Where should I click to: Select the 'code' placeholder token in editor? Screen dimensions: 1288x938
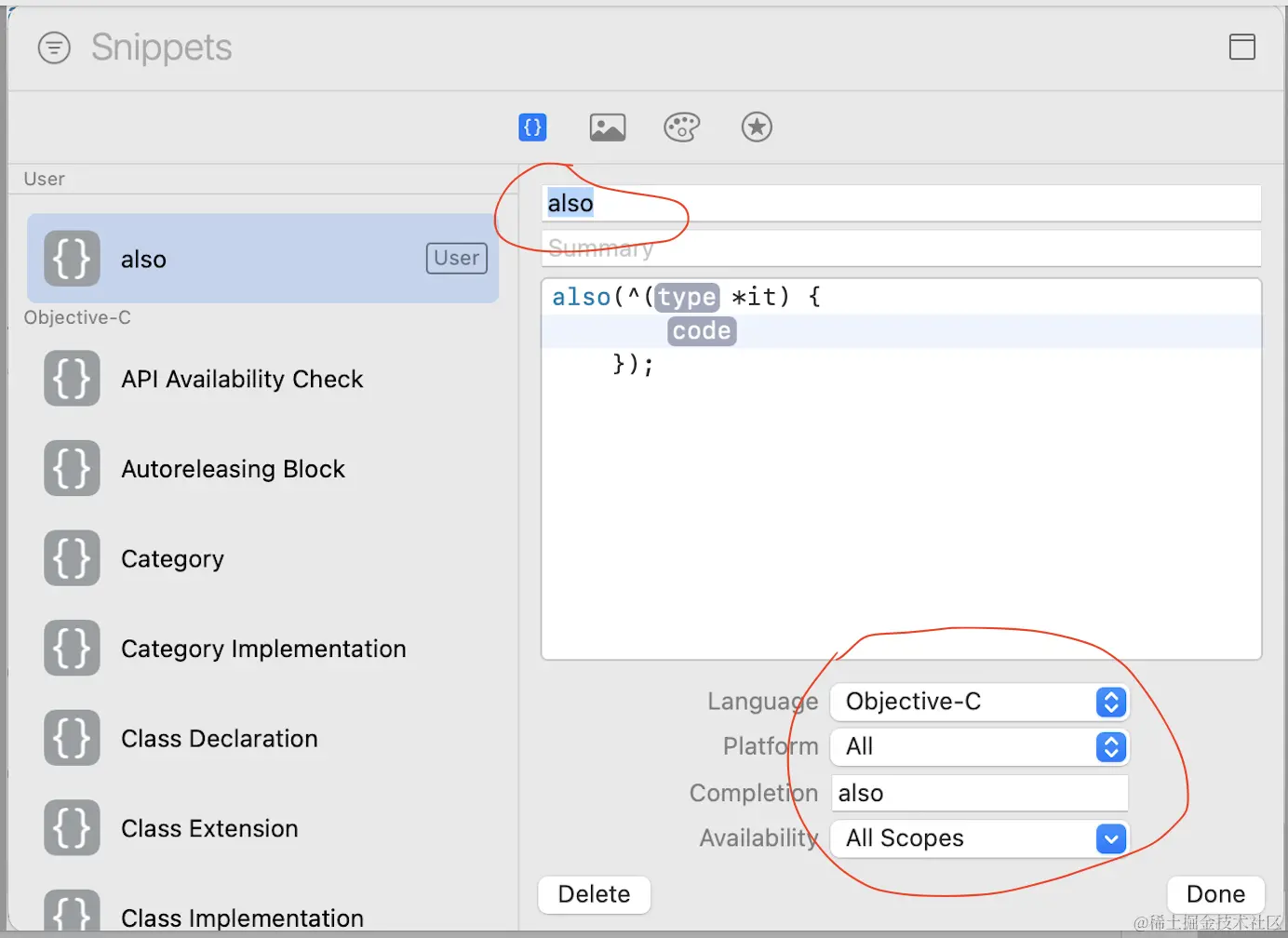[702, 331]
